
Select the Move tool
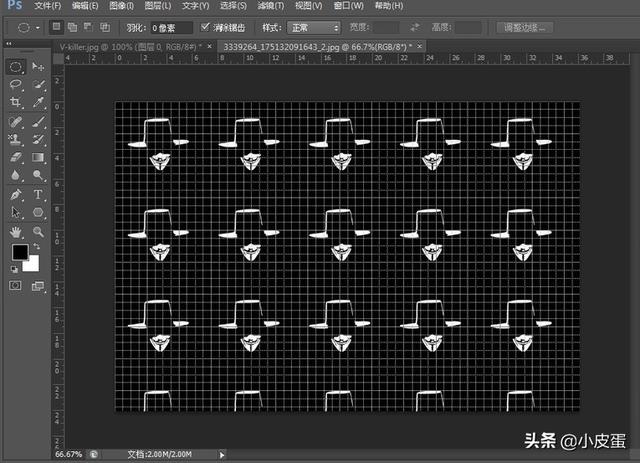coord(38,67)
